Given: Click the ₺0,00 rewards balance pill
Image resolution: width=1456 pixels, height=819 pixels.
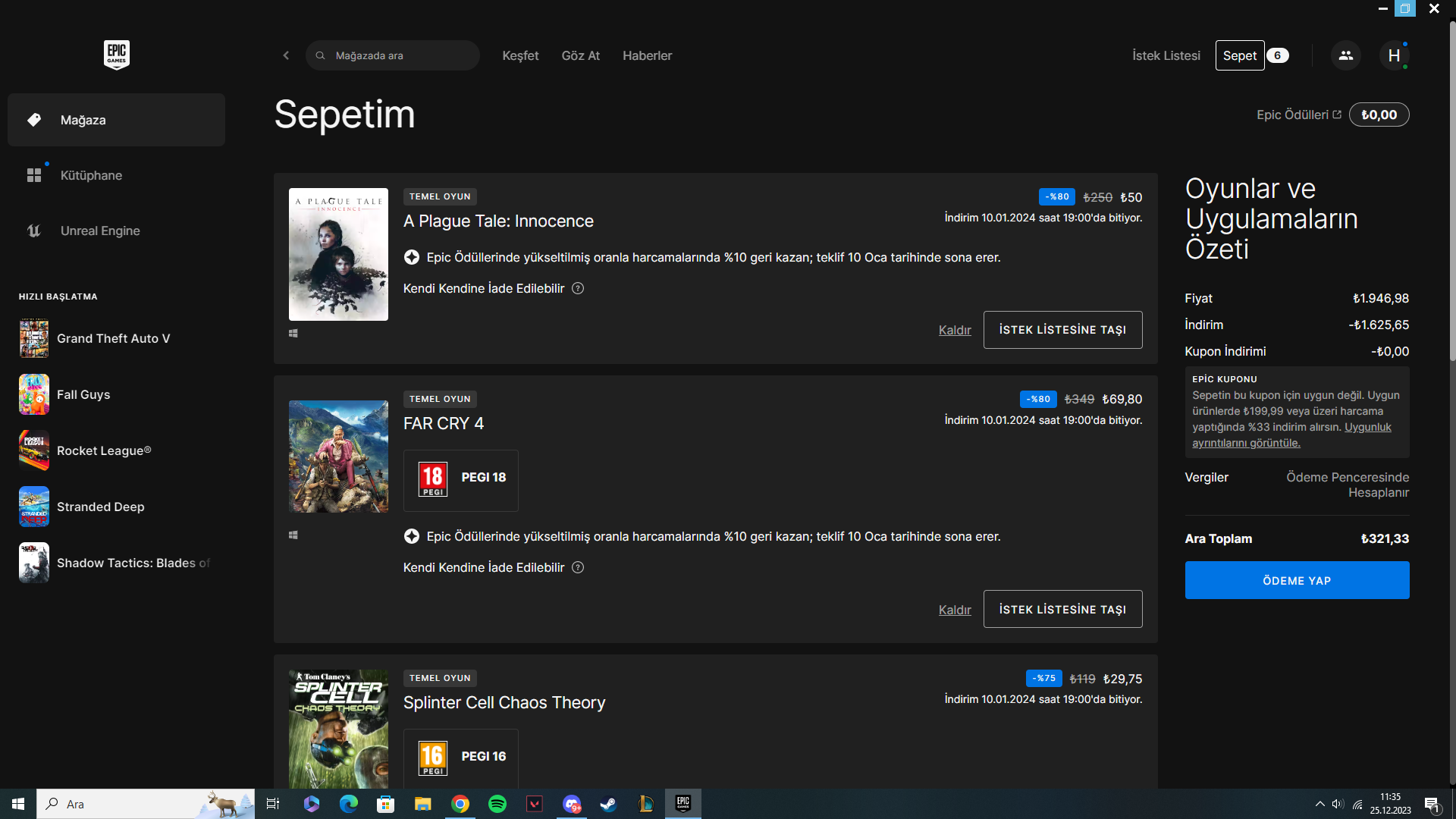Looking at the screenshot, I should coord(1379,115).
